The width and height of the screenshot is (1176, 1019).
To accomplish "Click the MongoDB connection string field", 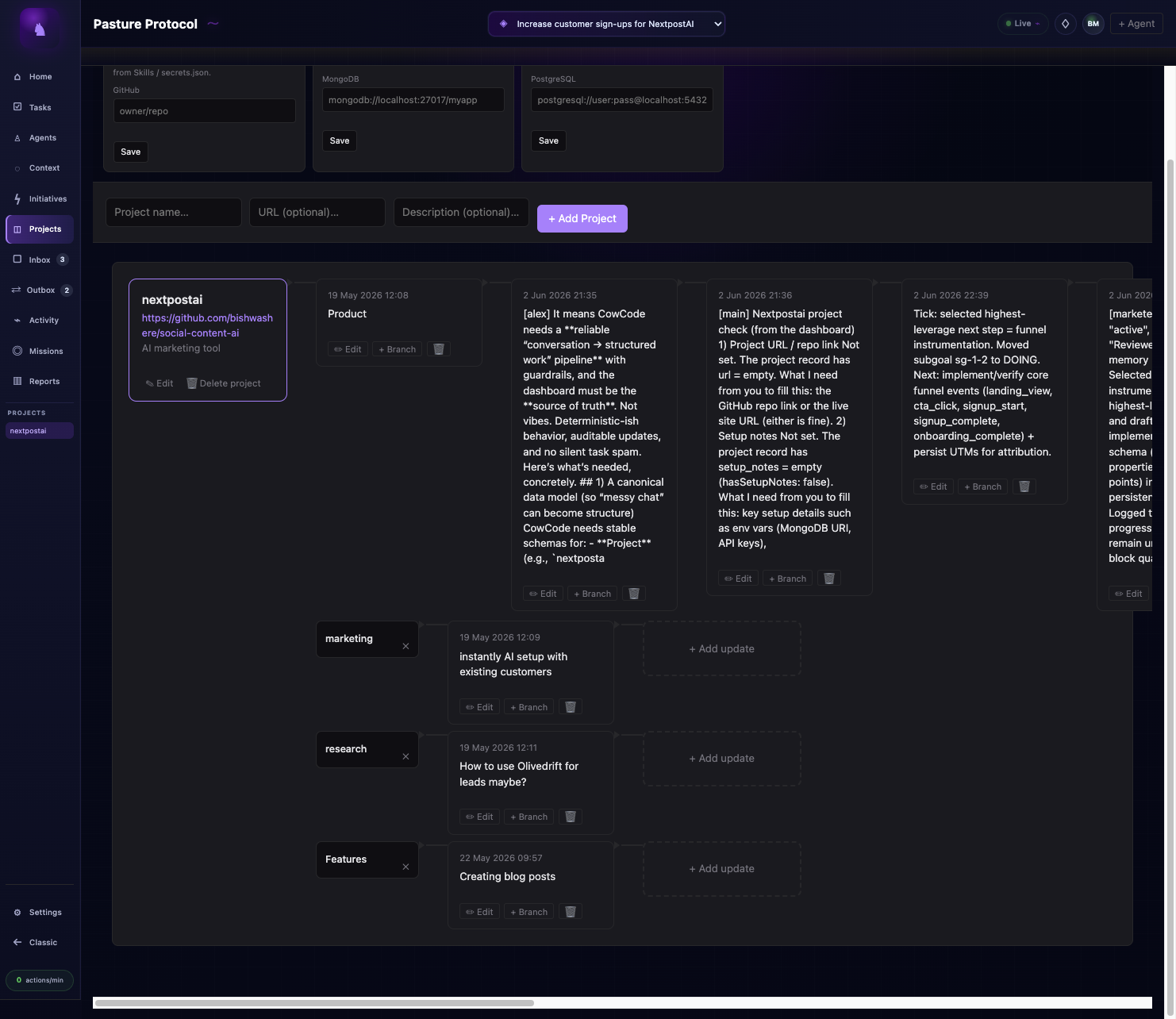I will (x=413, y=100).
